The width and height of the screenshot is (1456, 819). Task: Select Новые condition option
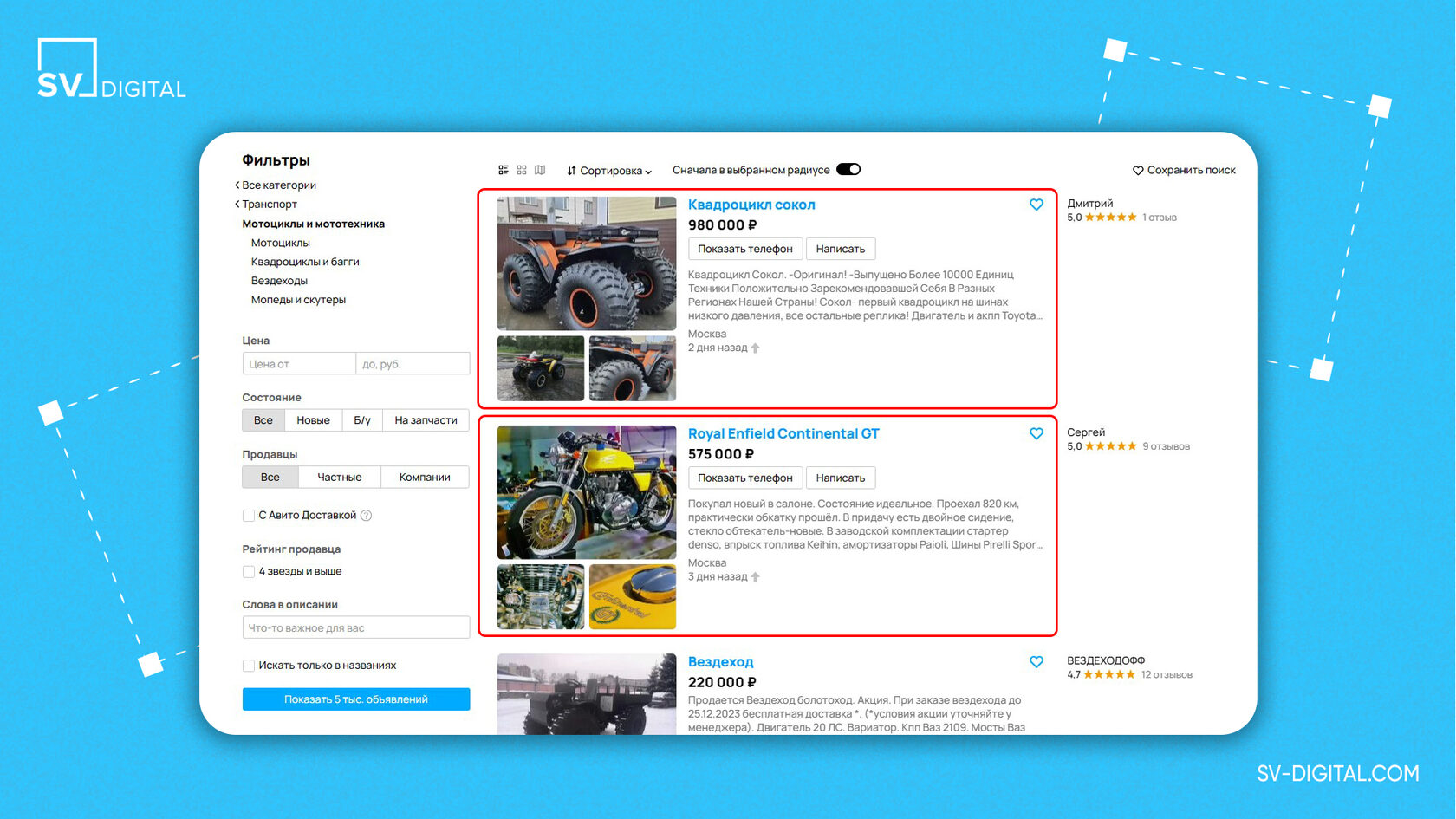pyautogui.click(x=313, y=420)
